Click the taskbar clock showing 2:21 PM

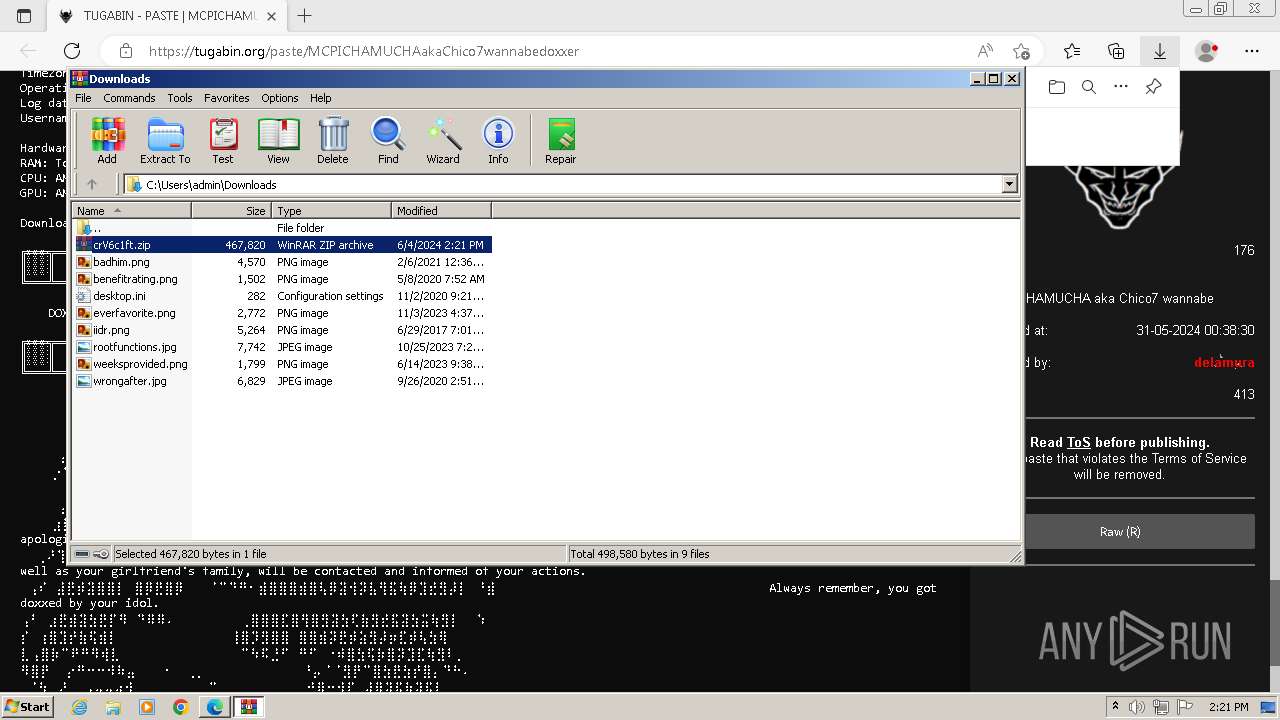coord(1227,707)
